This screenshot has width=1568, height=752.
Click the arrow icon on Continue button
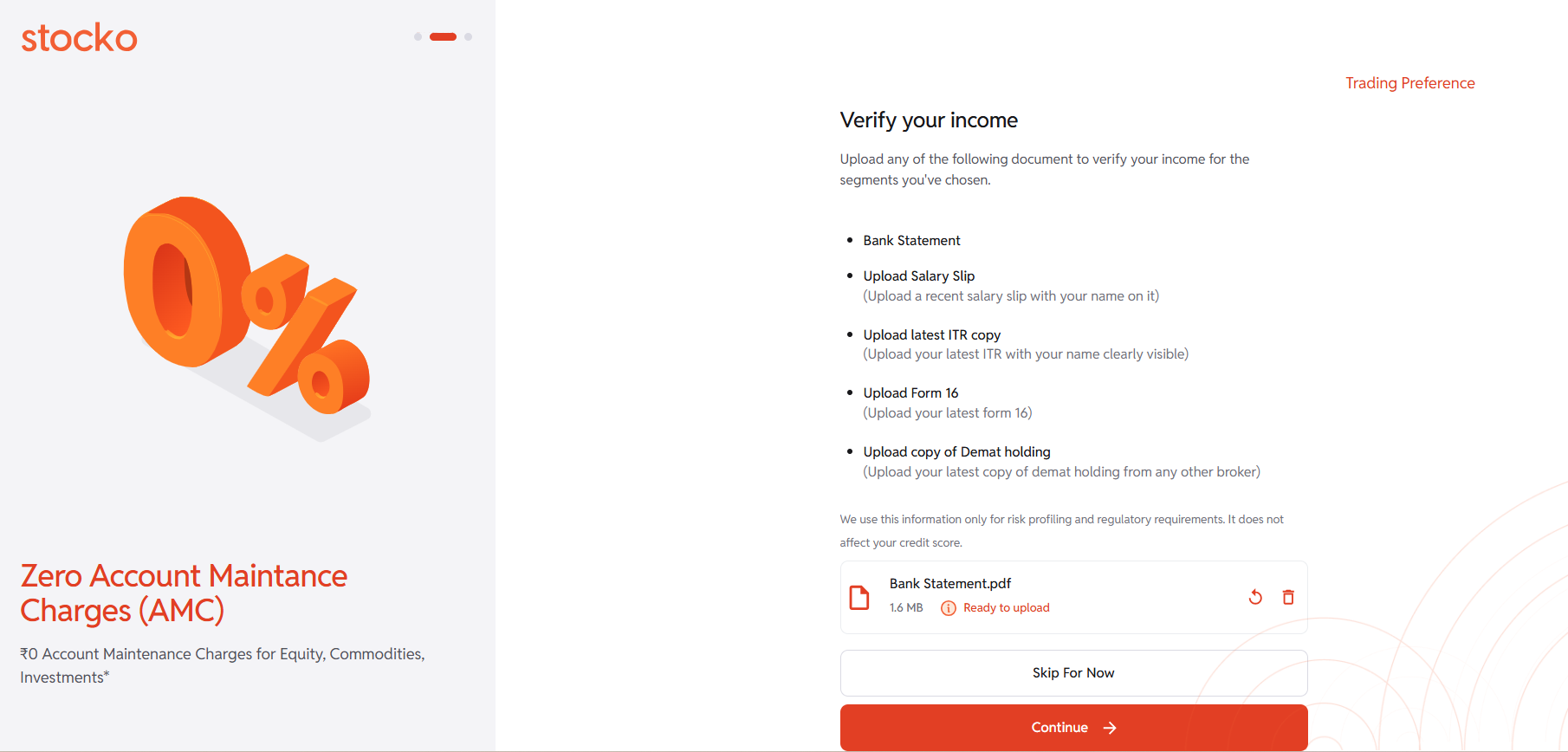point(1110,728)
